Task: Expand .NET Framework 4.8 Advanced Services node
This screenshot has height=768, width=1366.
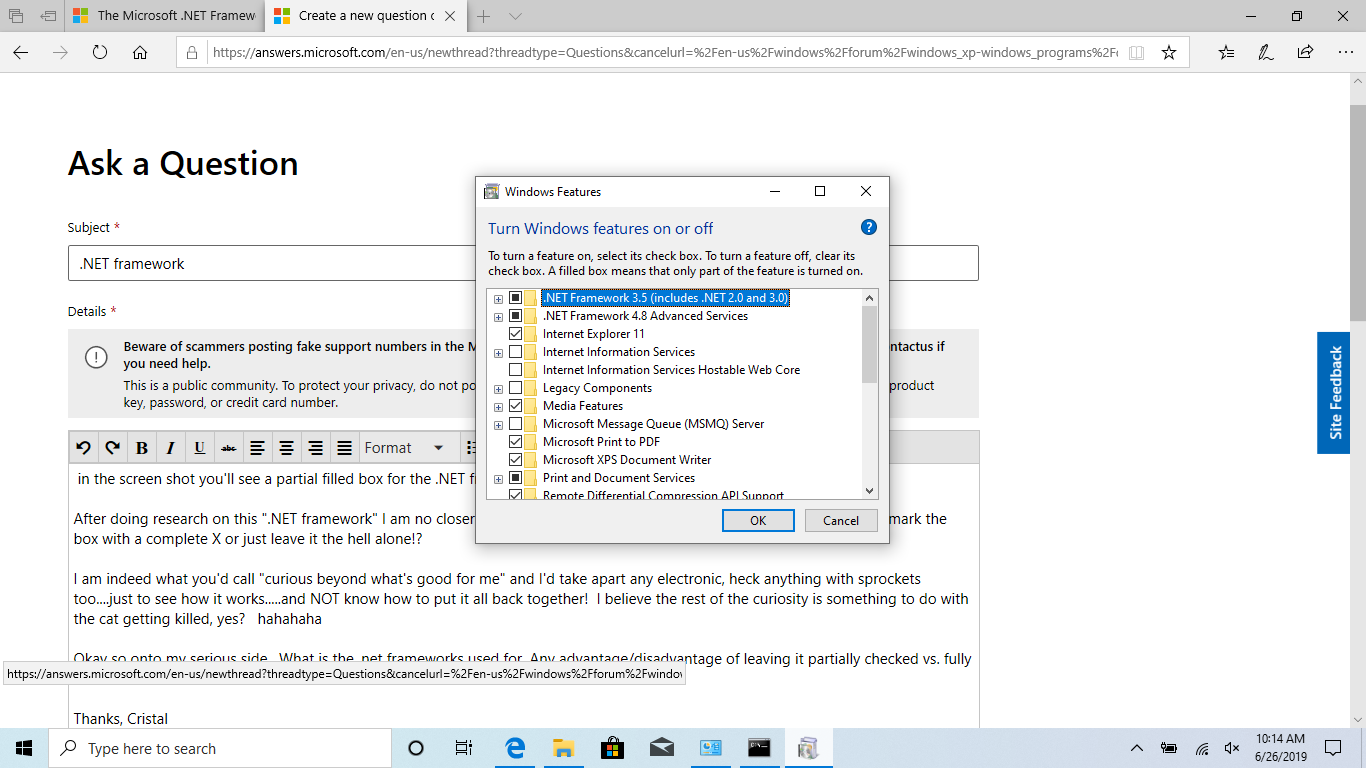Action: click(x=498, y=317)
